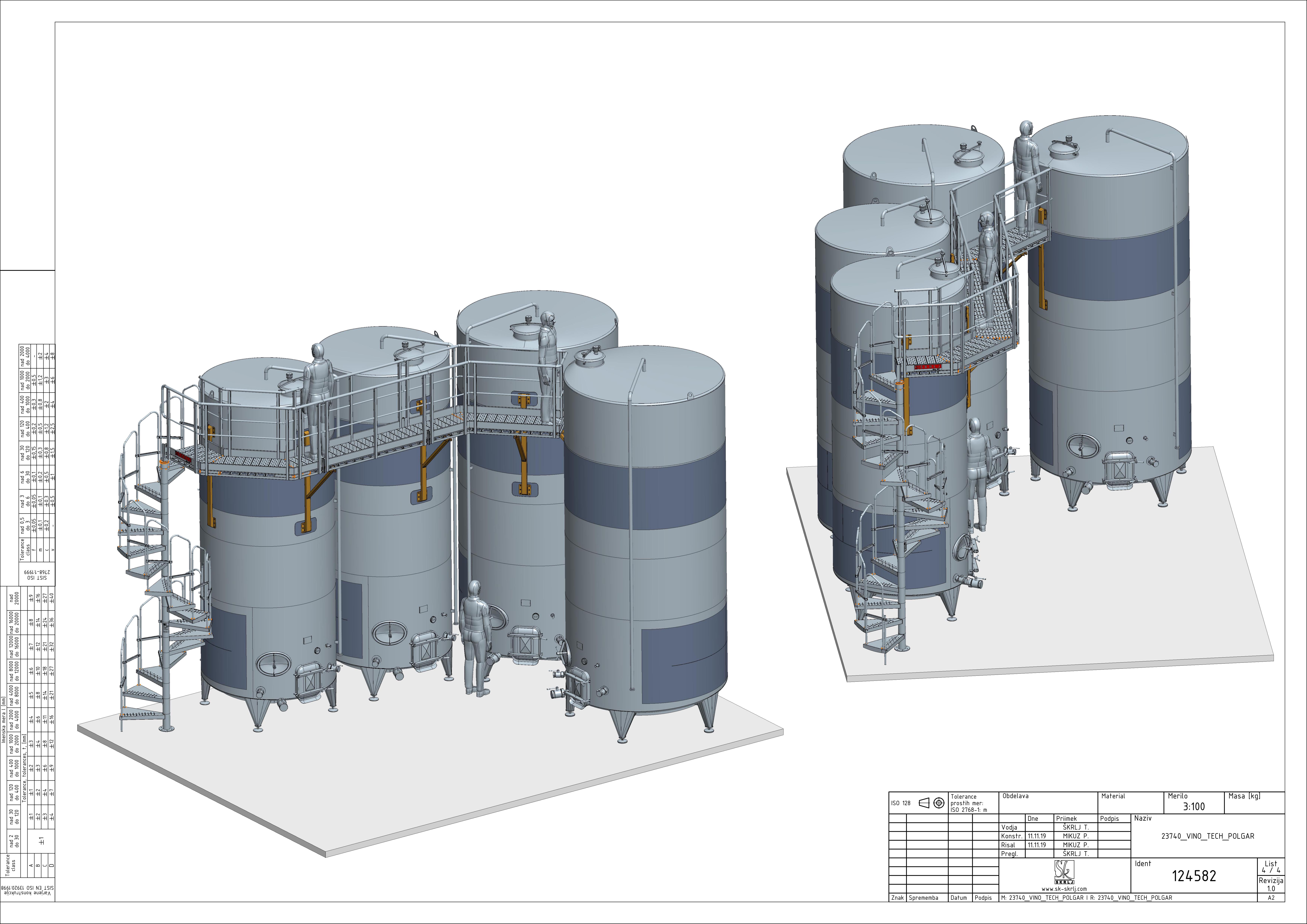Viewport: 1307px width, 924px height.
Task: Select the "Obdelava" field label
Action: pyautogui.click(x=1015, y=796)
